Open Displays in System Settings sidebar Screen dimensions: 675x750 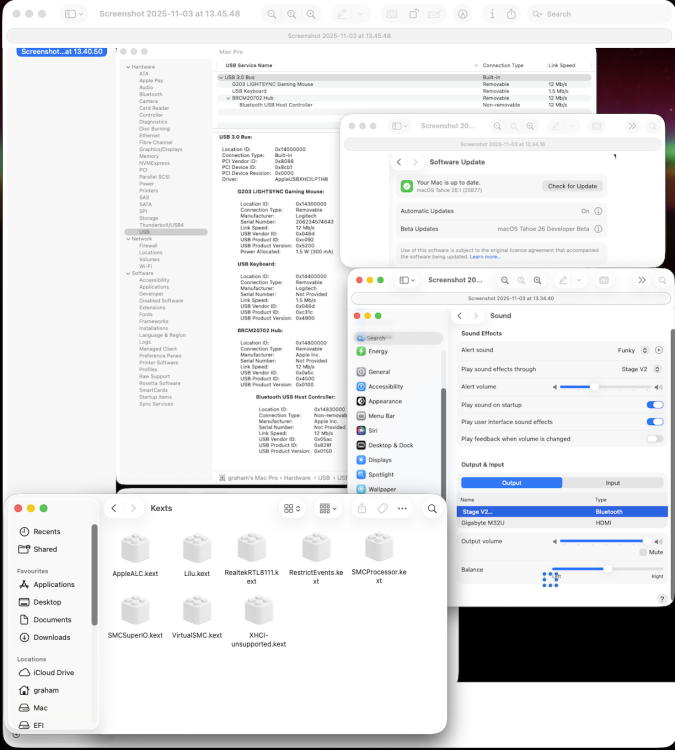pyautogui.click(x=380, y=460)
